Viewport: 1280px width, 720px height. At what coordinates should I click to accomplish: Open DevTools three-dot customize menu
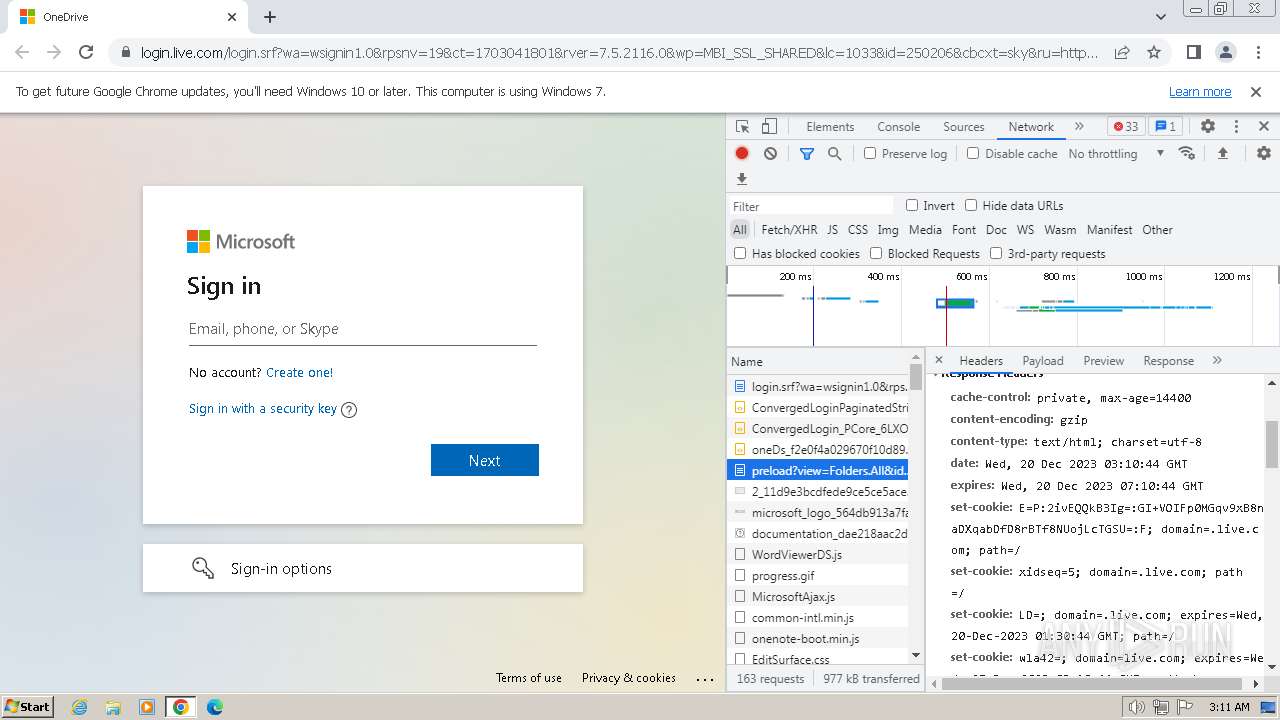[1236, 127]
